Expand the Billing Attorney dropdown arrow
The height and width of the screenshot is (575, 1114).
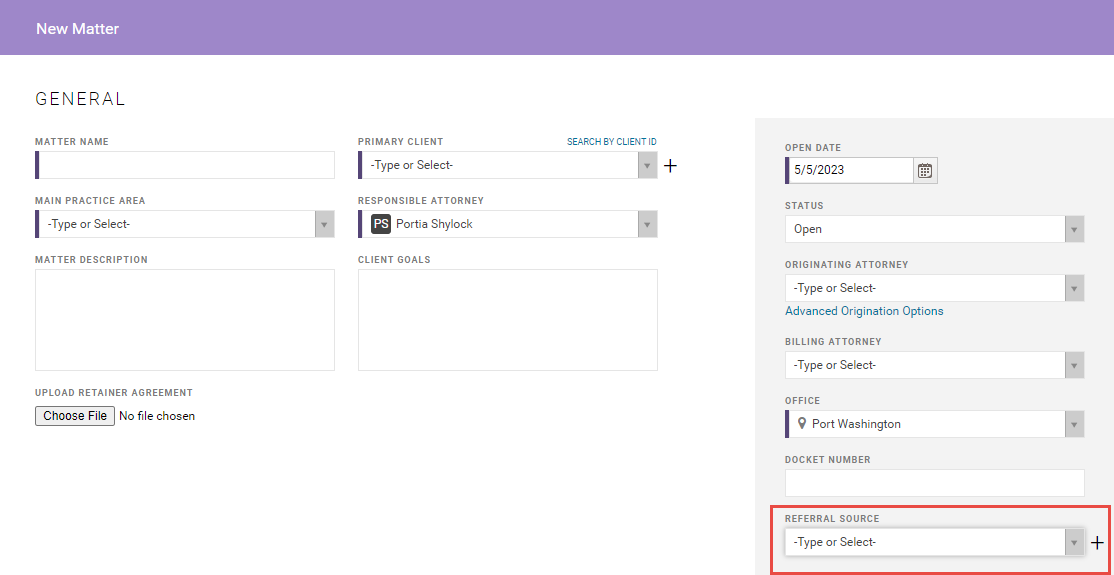tap(1074, 365)
